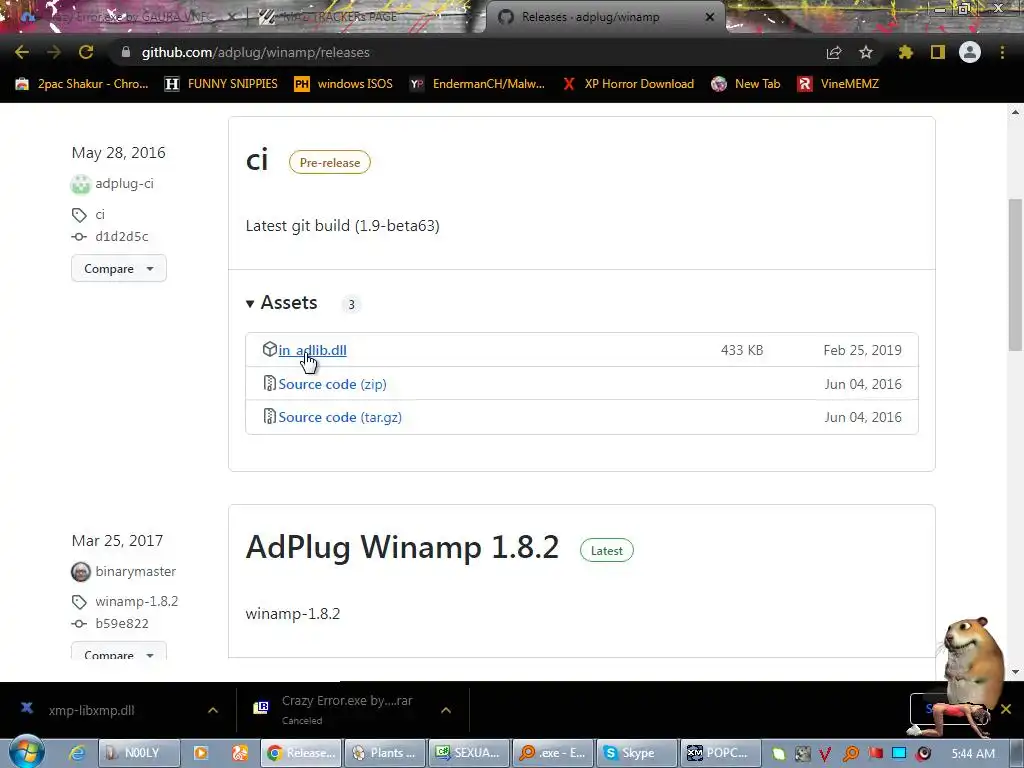Switch to the Skype taskbar window
The height and width of the screenshot is (768, 1024).
tap(637, 753)
